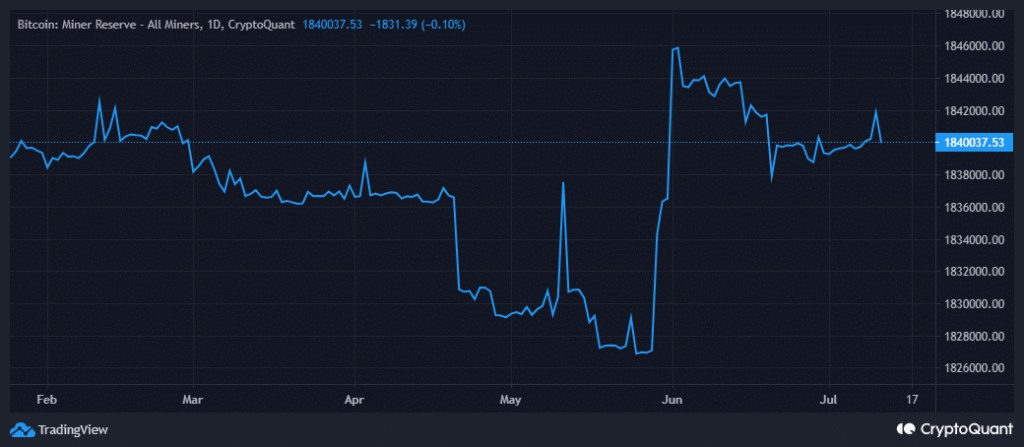The width and height of the screenshot is (1024, 447).
Task: Click the TradingView logo icon
Action: pyautogui.click(x=25, y=429)
